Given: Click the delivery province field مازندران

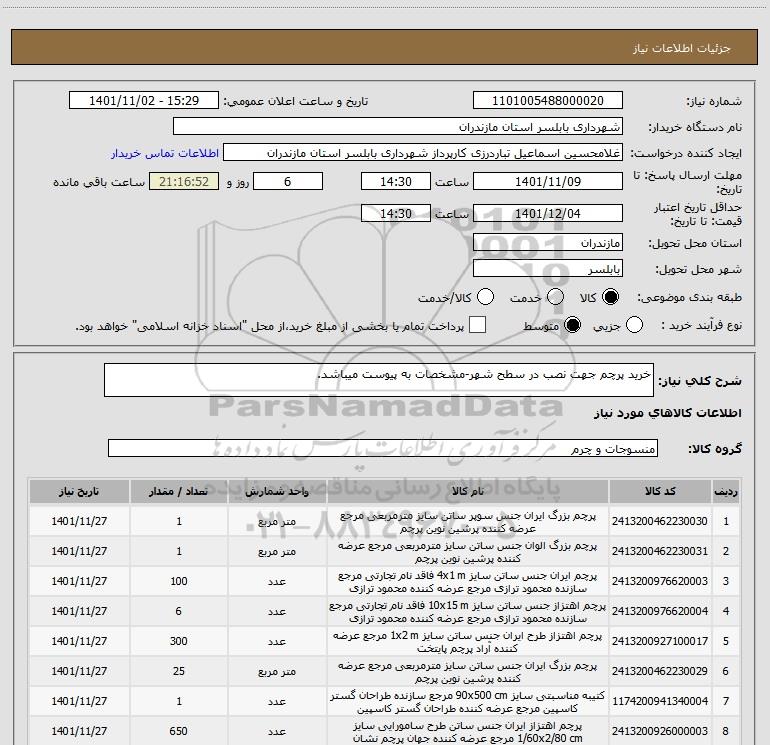Looking at the screenshot, I should pyautogui.click(x=548, y=243).
